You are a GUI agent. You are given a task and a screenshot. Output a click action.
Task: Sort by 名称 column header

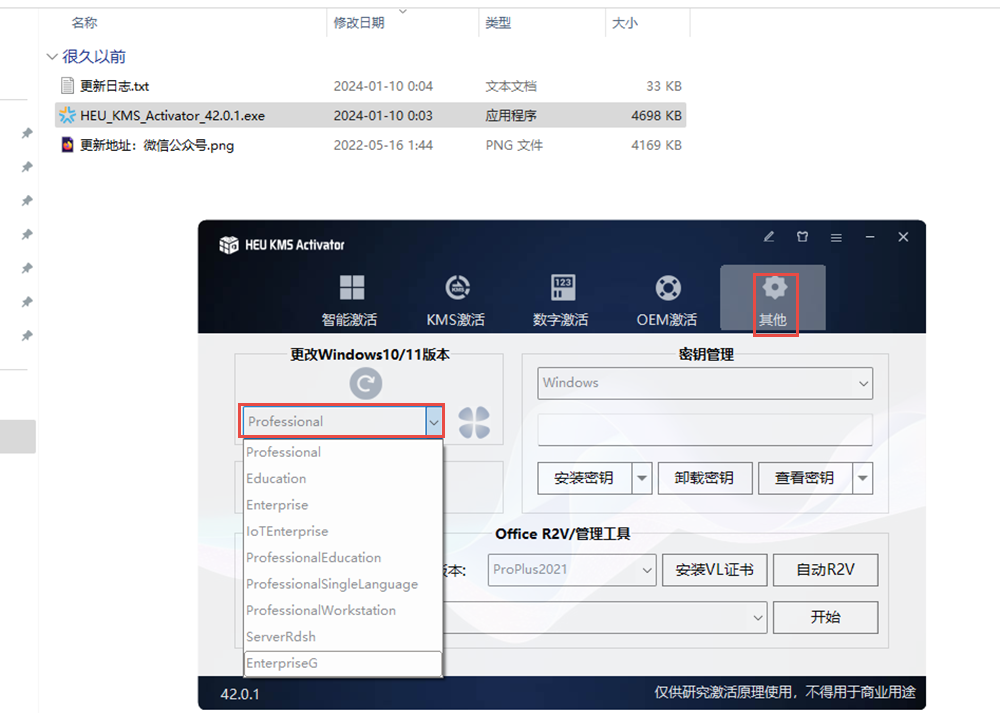tap(84, 23)
